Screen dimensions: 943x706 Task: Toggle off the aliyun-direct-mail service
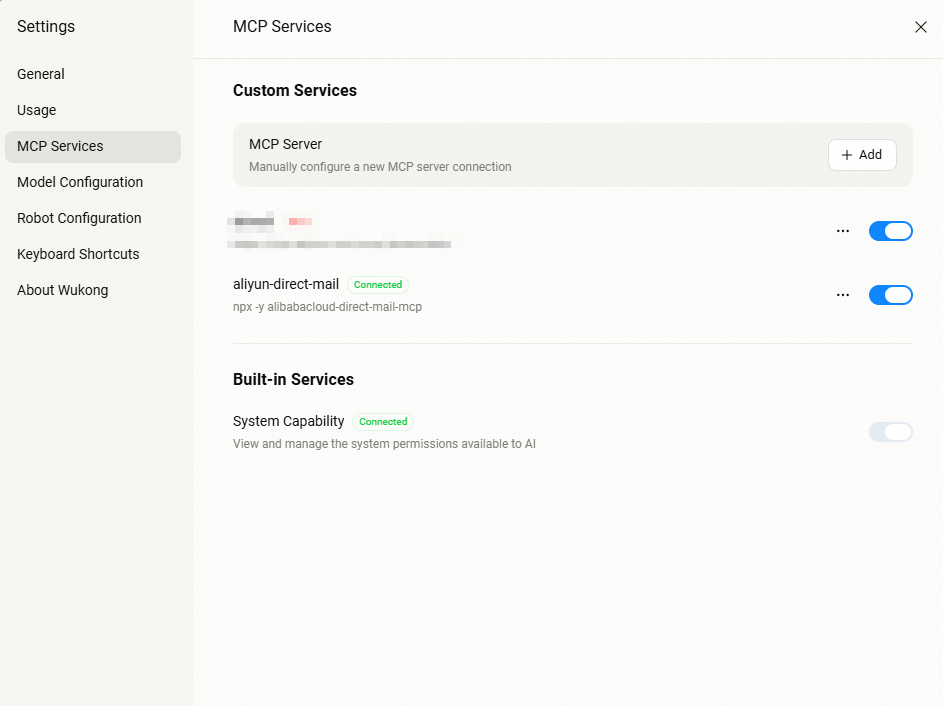click(x=890, y=295)
